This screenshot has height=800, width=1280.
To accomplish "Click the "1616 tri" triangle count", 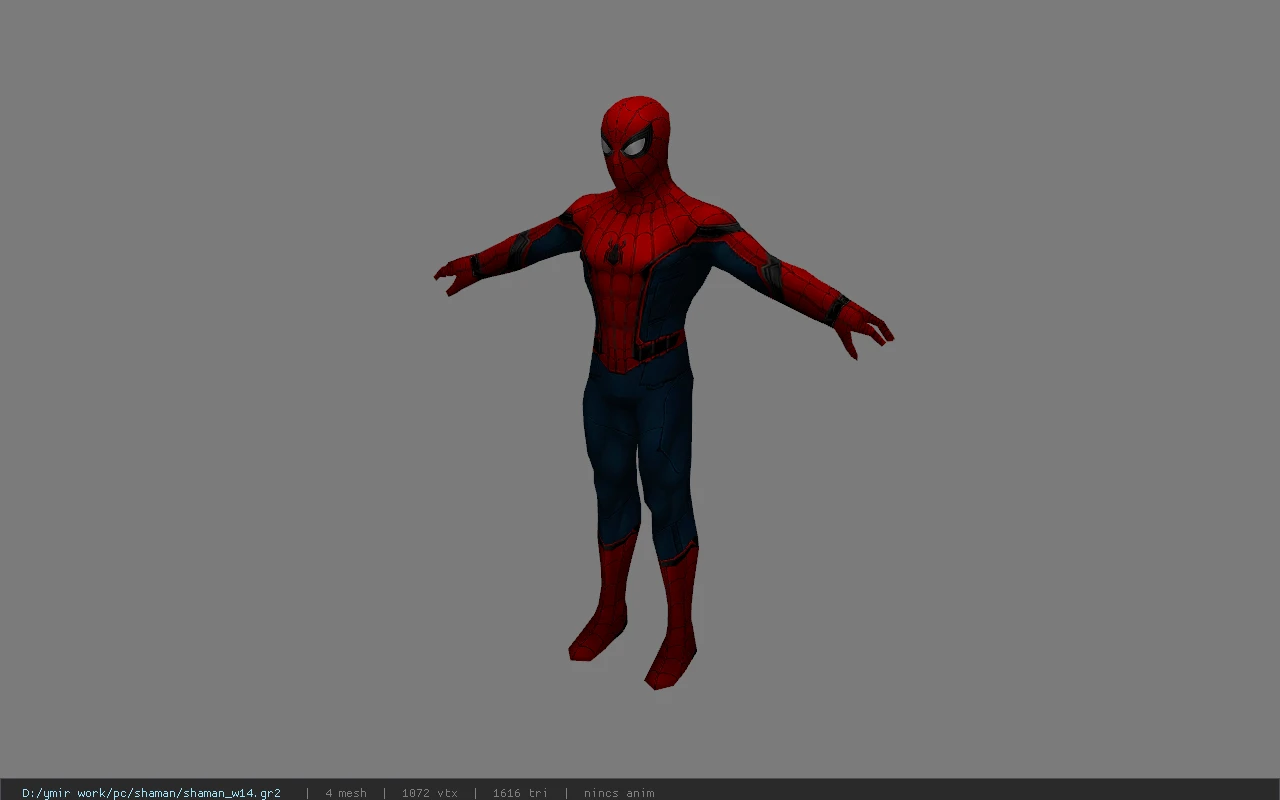I will (x=520, y=793).
